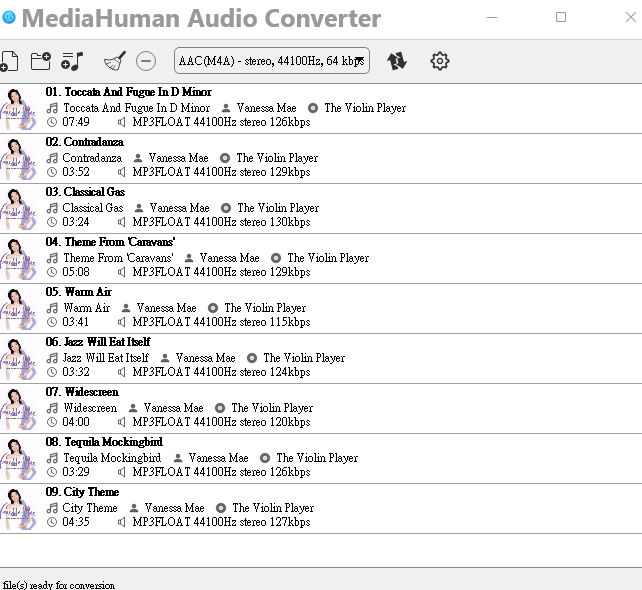642x590 pixels.
Task: Open the add from music playlist icon
Action: tap(72, 61)
